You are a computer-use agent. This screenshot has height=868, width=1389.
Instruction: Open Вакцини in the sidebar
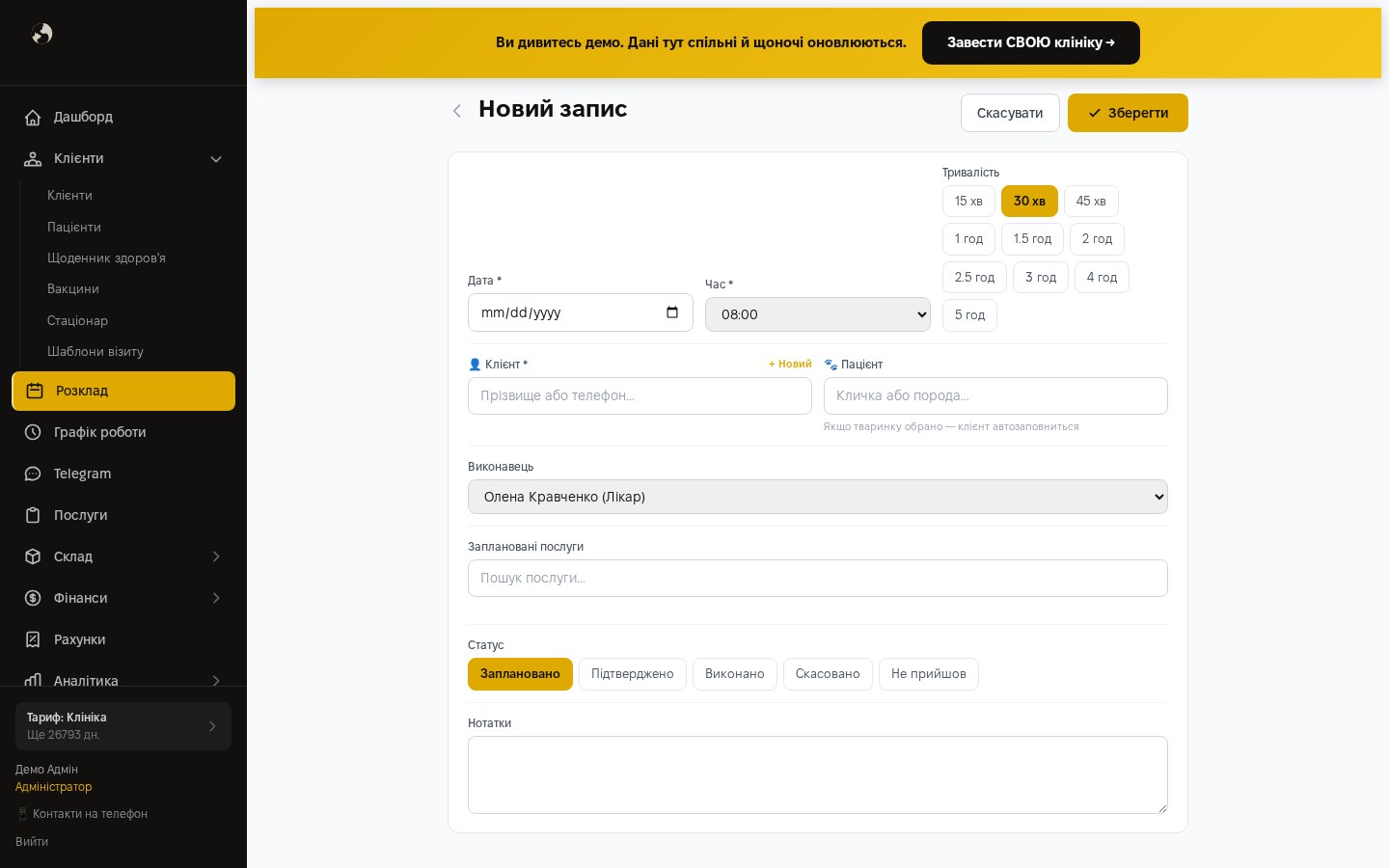(x=73, y=288)
